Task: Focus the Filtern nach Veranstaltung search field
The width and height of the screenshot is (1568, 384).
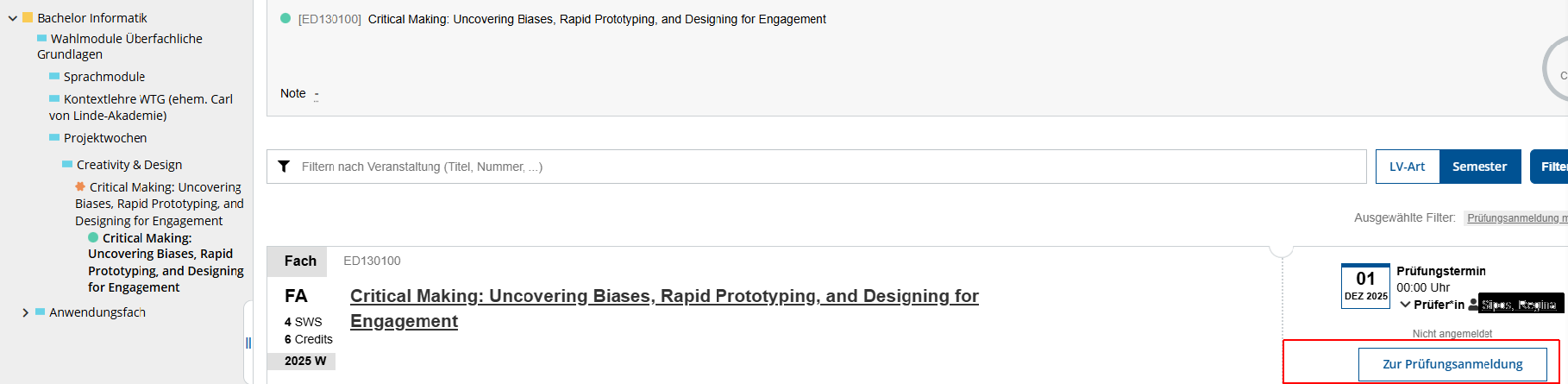Action: [x=828, y=167]
